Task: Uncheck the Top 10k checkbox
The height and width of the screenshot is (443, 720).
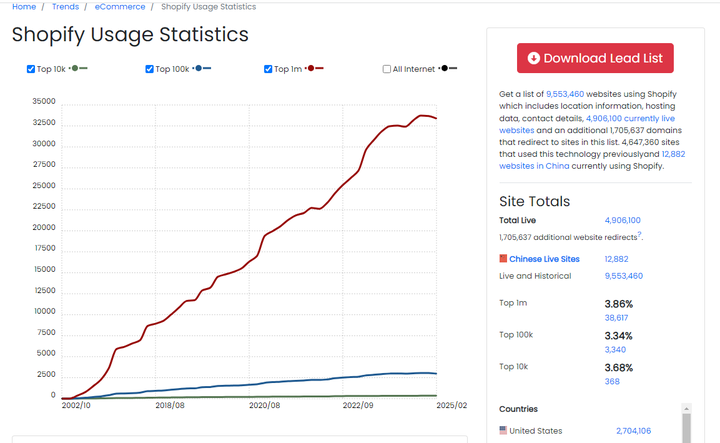Action: [x=31, y=69]
